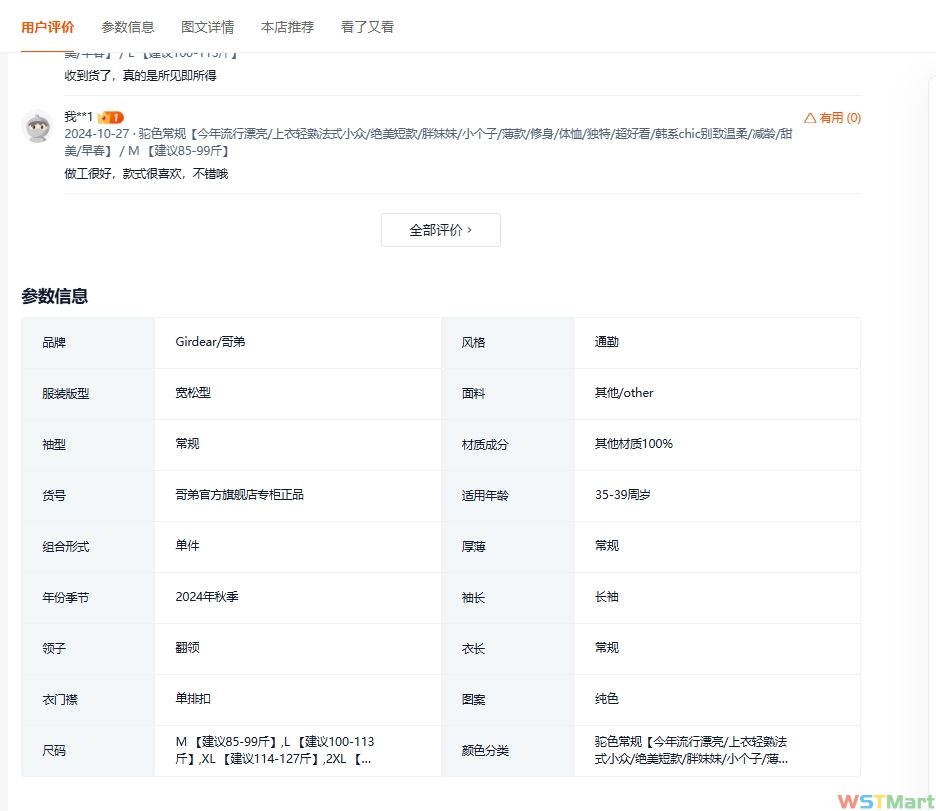Open the 看了又看 tab

point(367,27)
